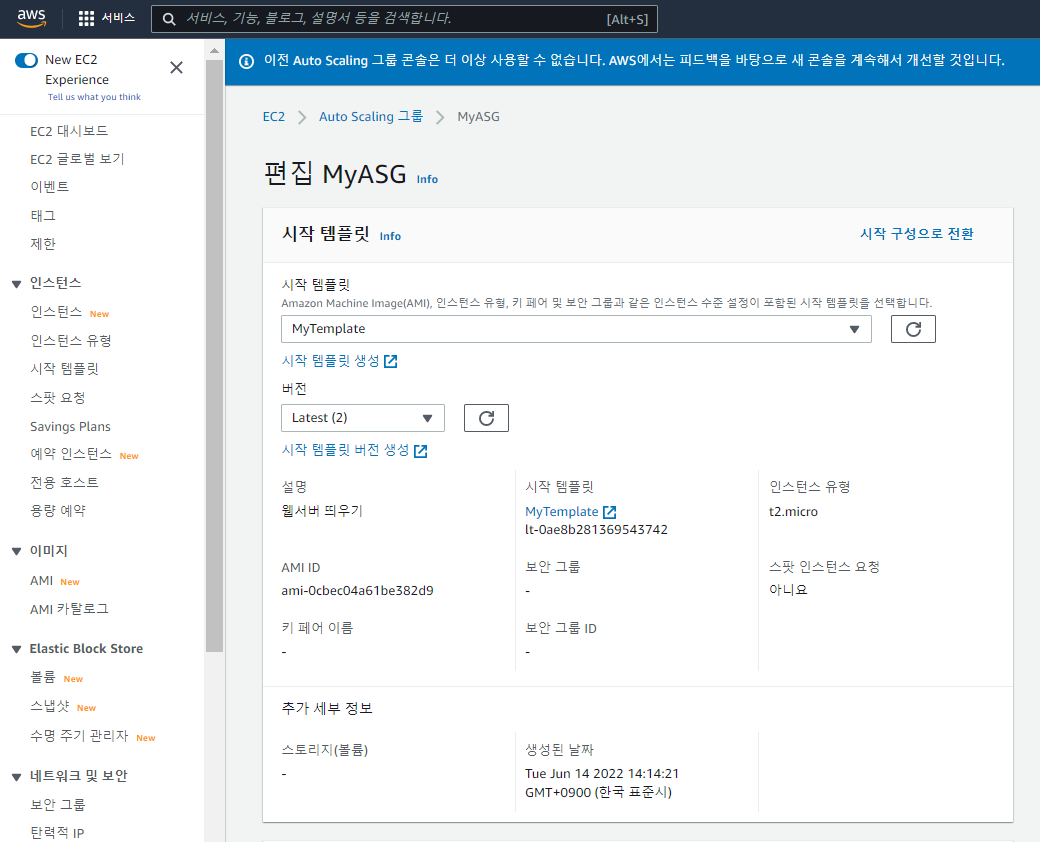Open 스냅샷 page
Screen dimensions: 1040x842
pos(49,707)
